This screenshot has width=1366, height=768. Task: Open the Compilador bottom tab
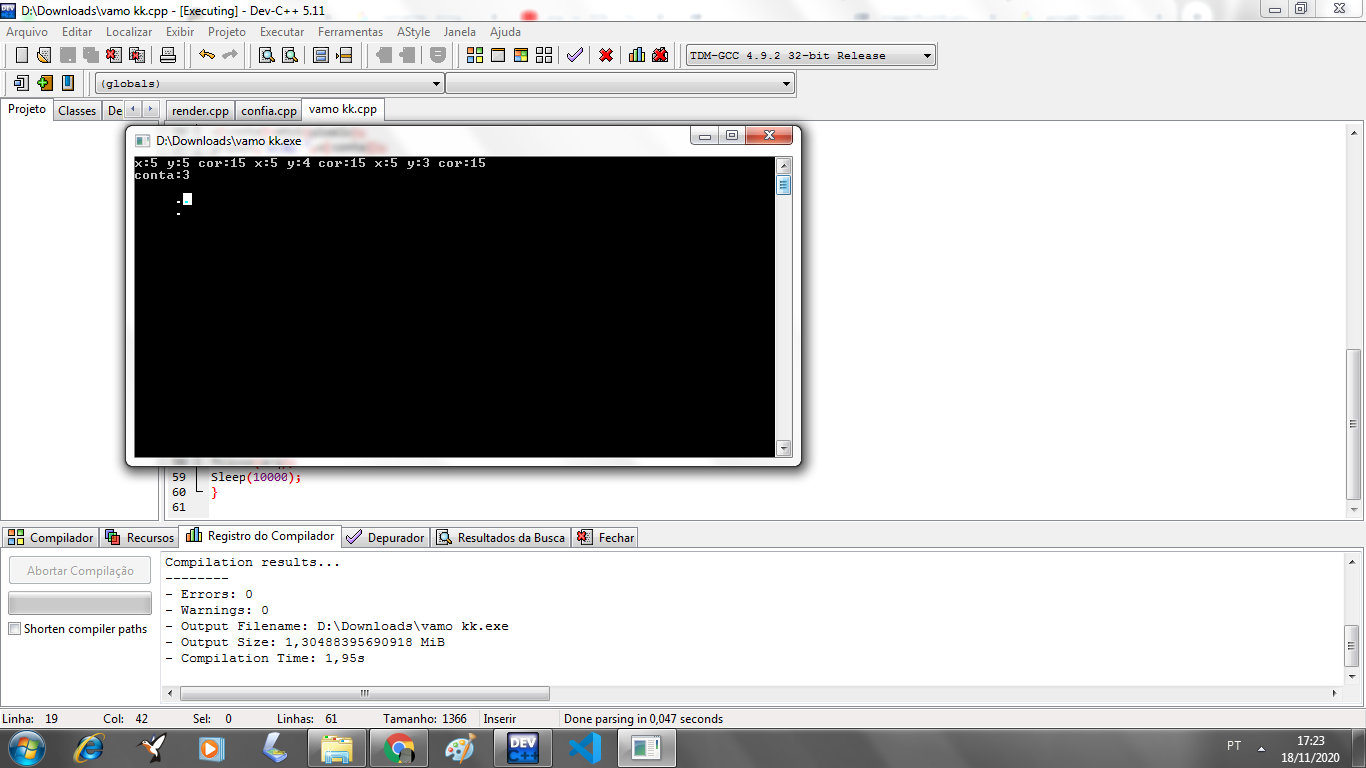click(51, 538)
